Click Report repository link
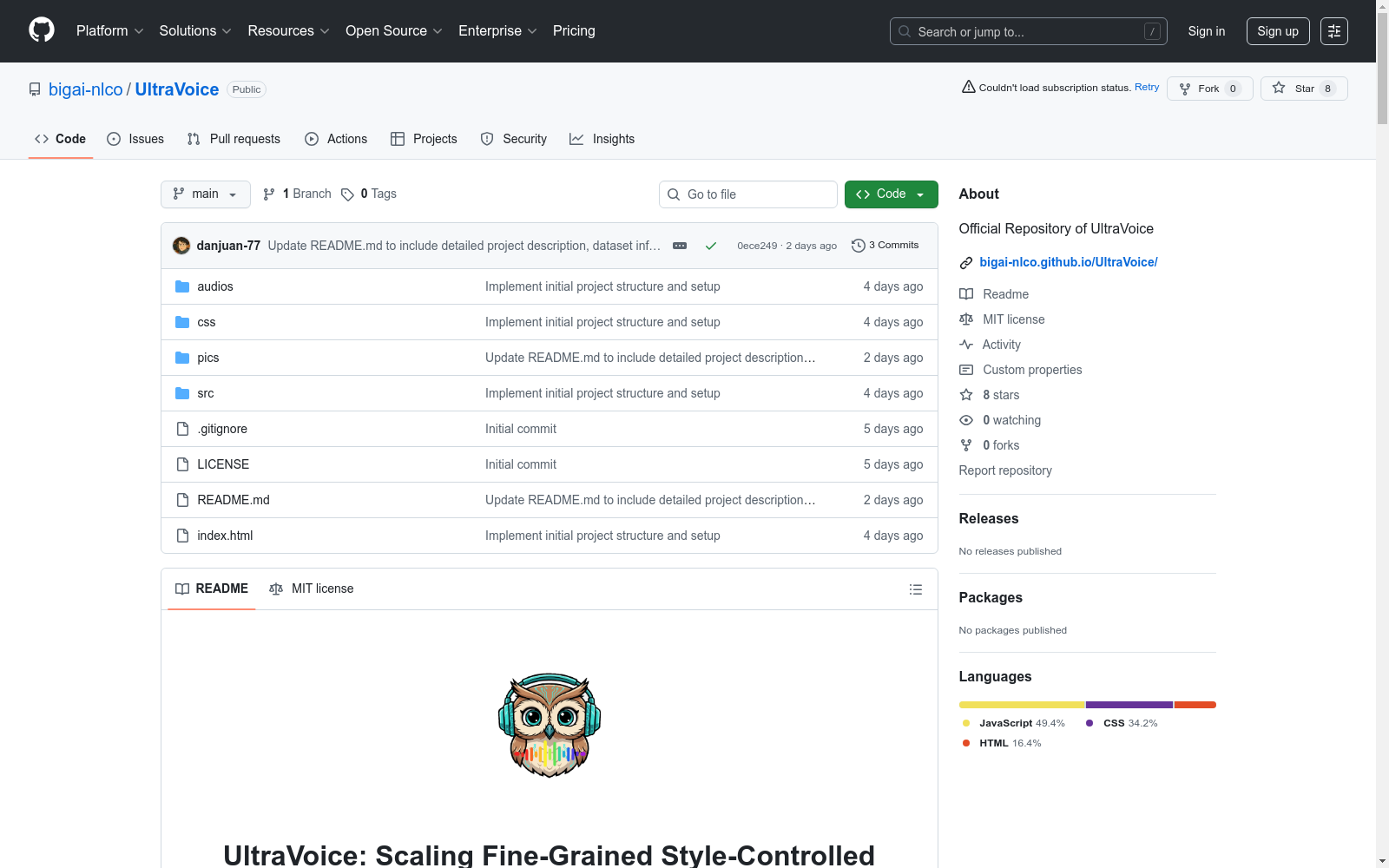The width and height of the screenshot is (1389, 868). click(1005, 470)
